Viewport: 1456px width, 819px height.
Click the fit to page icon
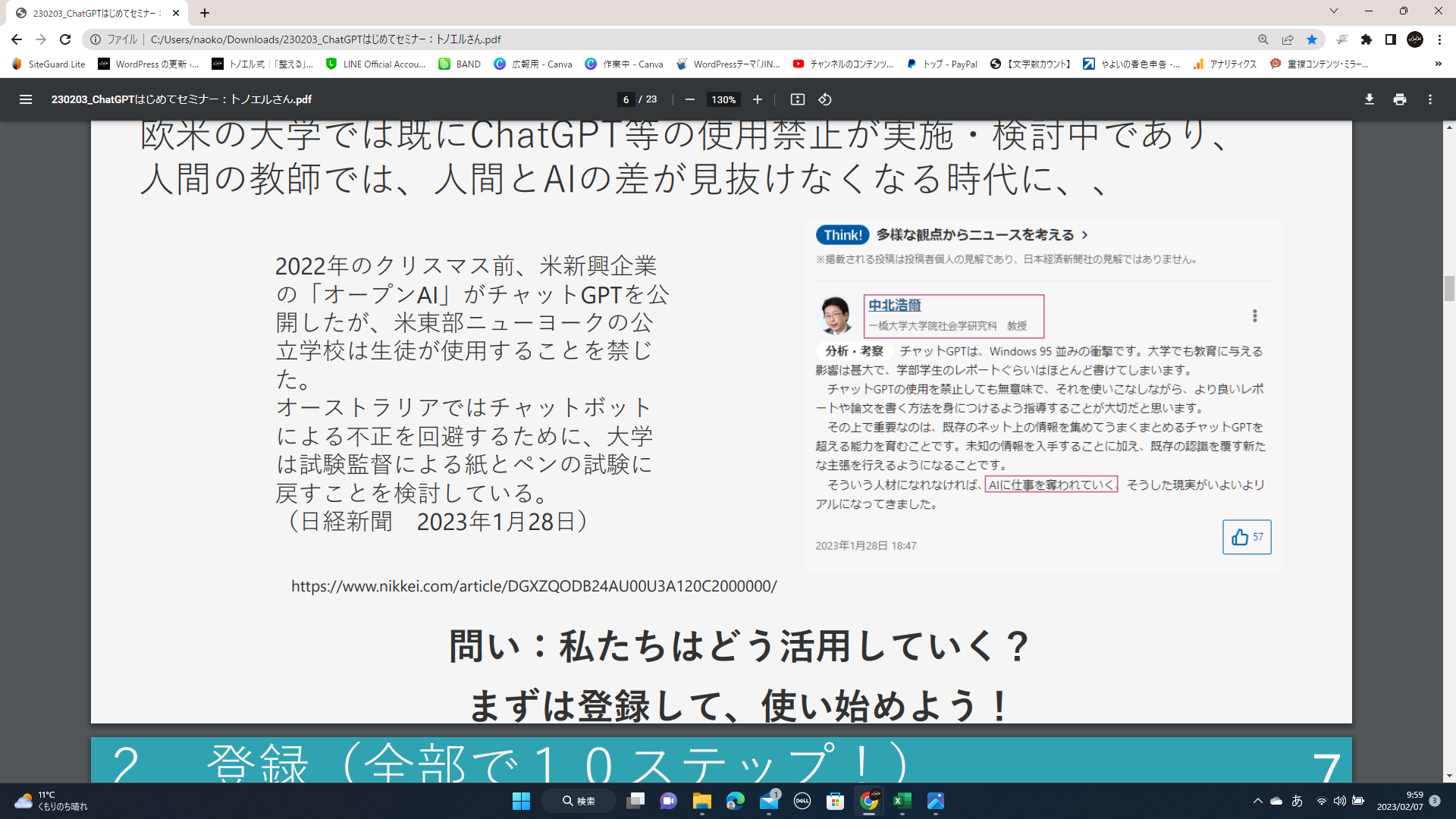[797, 99]
